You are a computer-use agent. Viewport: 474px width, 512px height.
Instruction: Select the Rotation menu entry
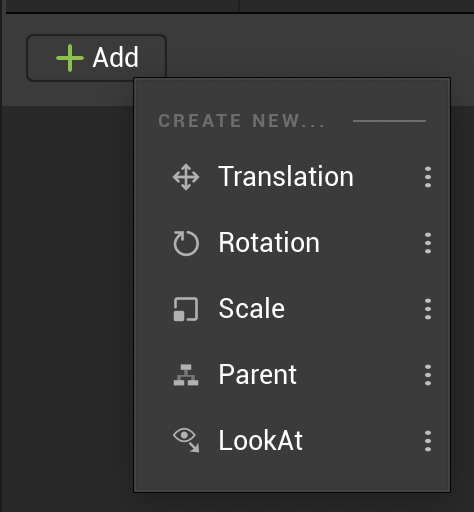pos(292,243)
